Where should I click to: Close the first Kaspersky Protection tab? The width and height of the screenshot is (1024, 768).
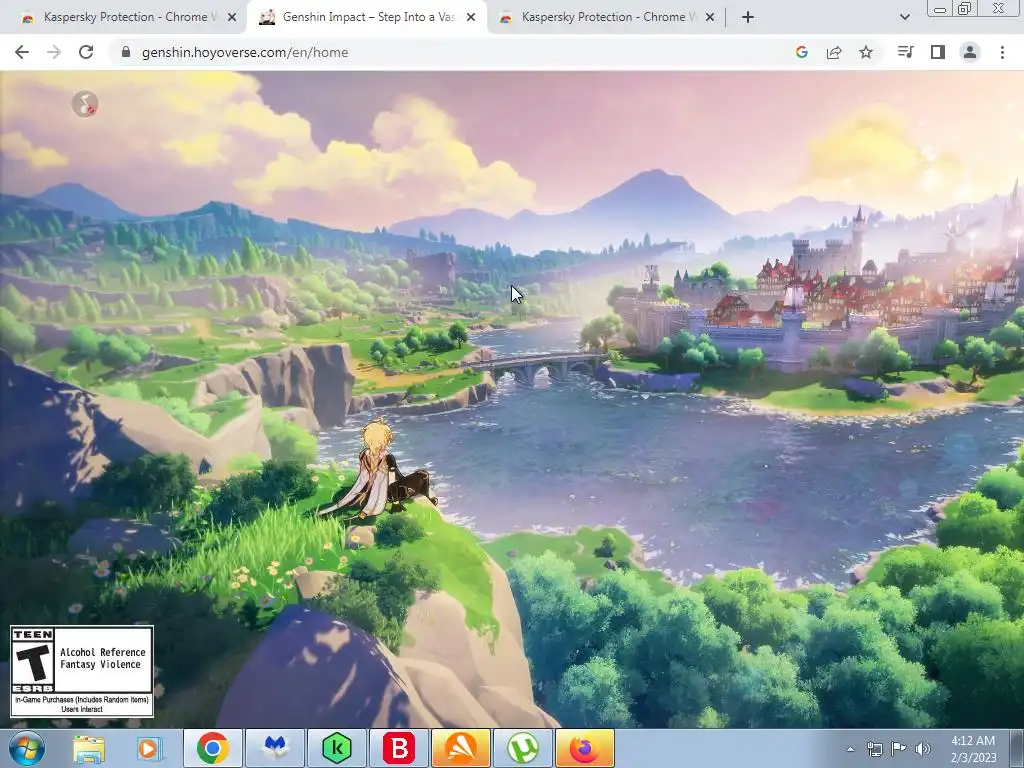coord(232,17)
